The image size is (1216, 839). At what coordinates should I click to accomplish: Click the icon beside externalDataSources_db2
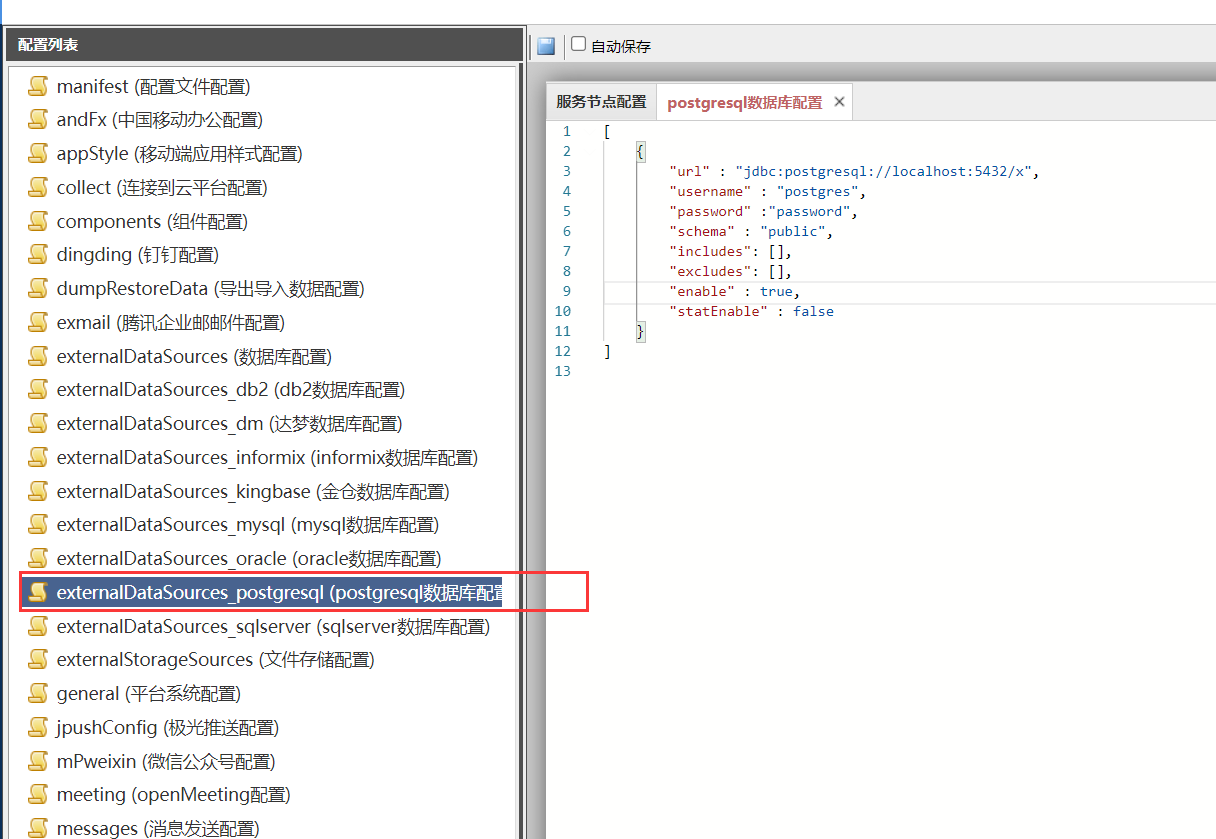pyautogui.click(x=38, y=390)
